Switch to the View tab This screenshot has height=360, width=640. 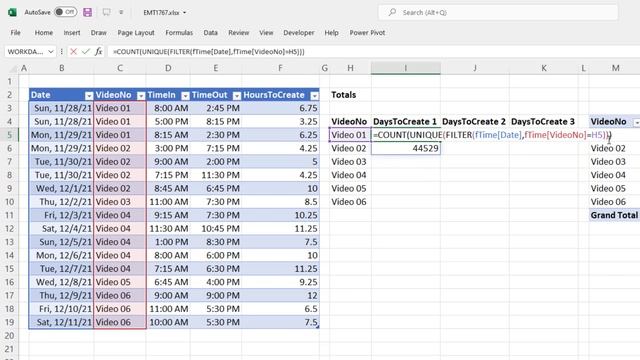(x=266, y=33)
